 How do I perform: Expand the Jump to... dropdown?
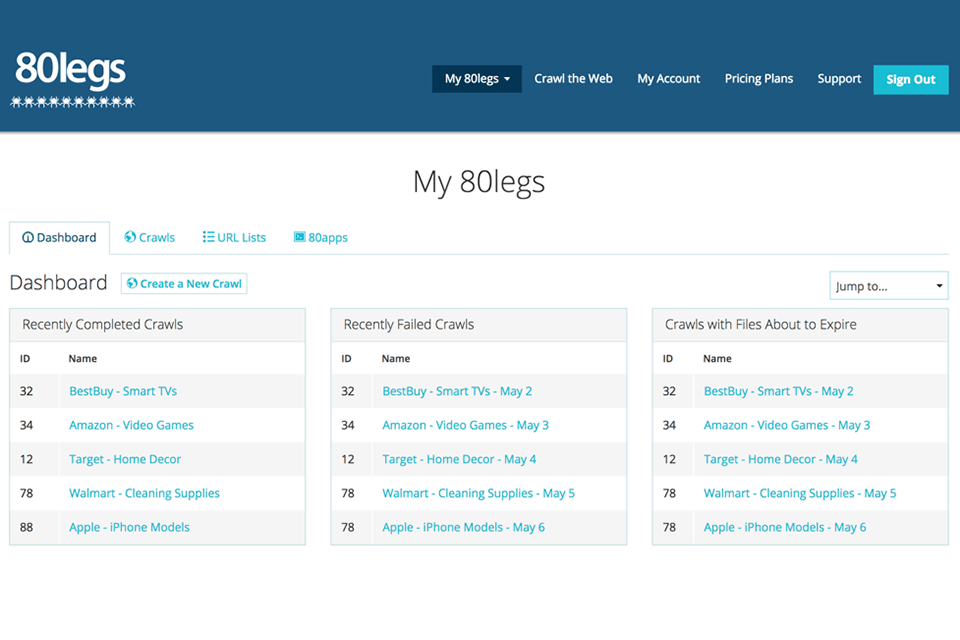pyautogui.click(x=888, y=286)
